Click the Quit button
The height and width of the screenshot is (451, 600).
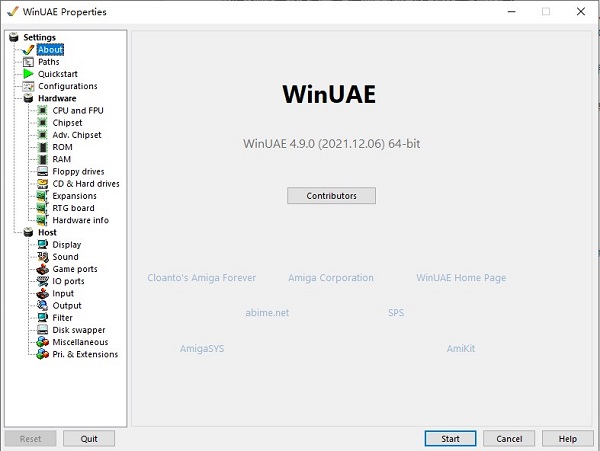click(x=89, y=439)
